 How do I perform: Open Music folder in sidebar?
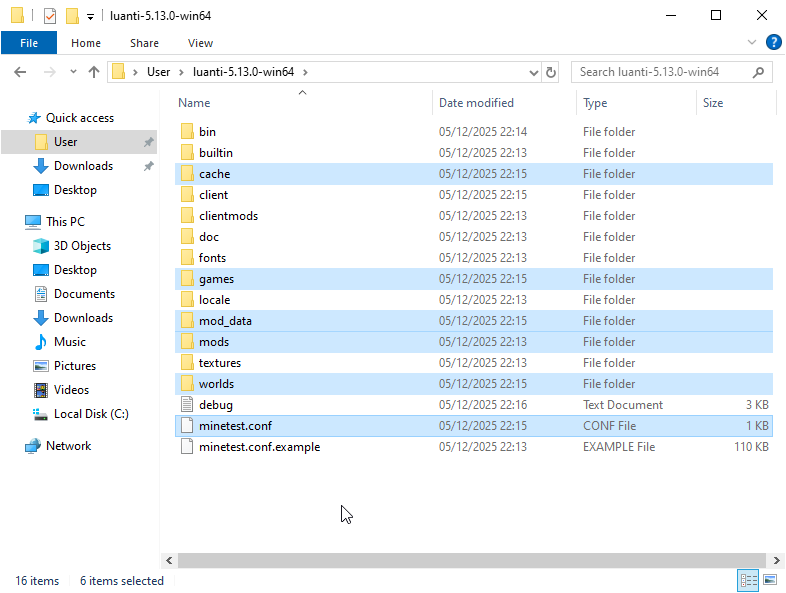(70, 342)
